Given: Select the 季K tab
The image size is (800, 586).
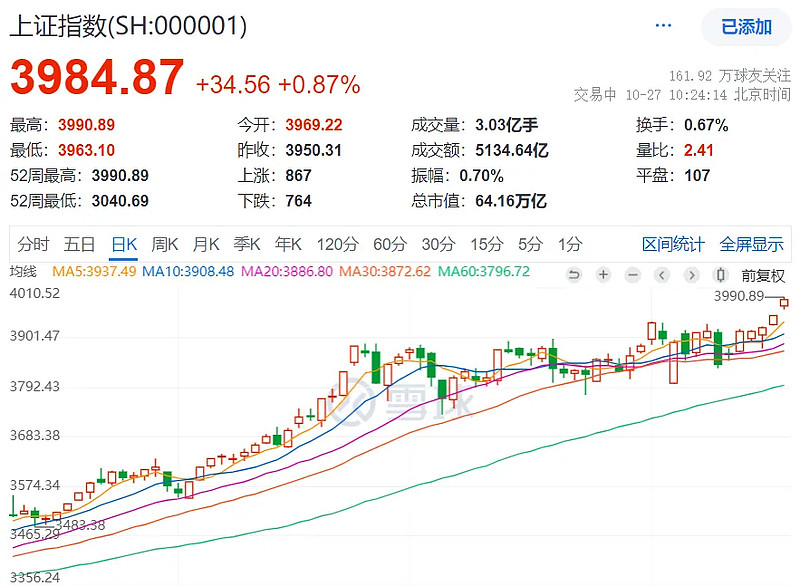Looking at the screenshot, I should tap(247, 244).
